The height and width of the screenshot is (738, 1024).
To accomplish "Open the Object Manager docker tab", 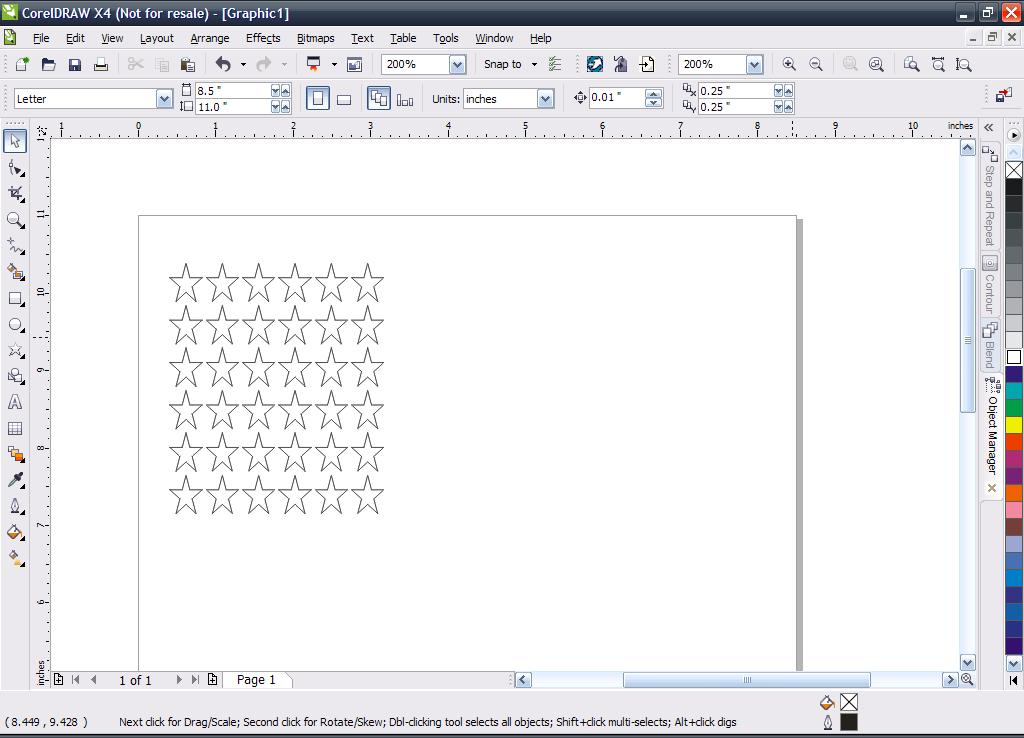I will click(991, 430).
